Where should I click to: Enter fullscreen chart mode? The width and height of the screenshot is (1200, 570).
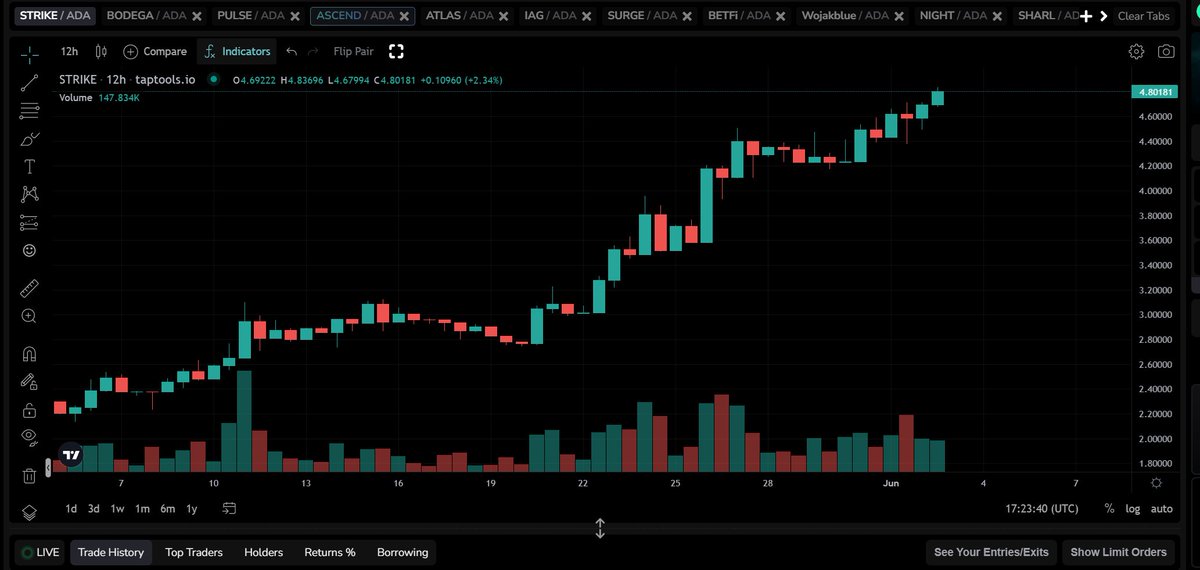tap(396, 51)
